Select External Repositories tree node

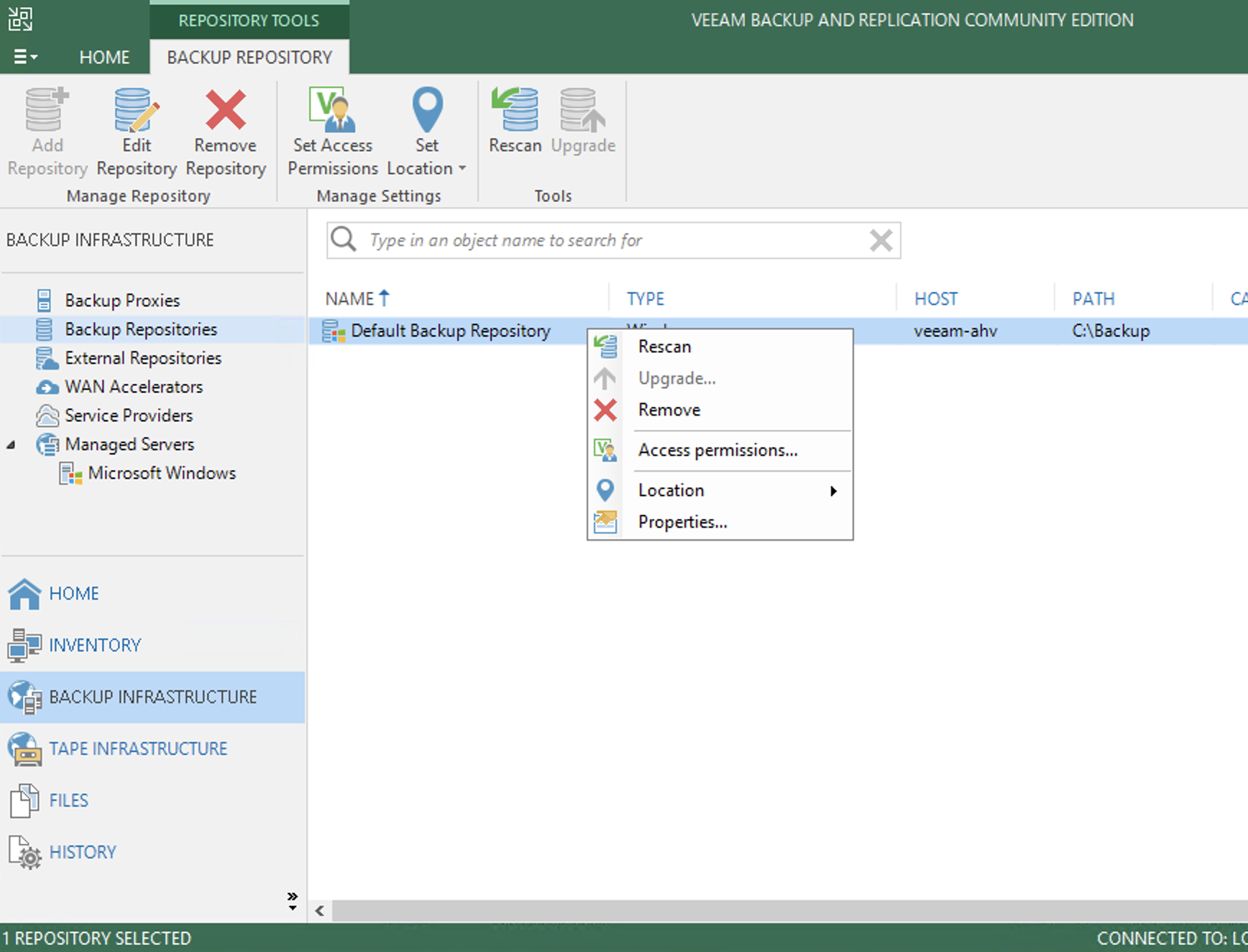tap(143, 357)
